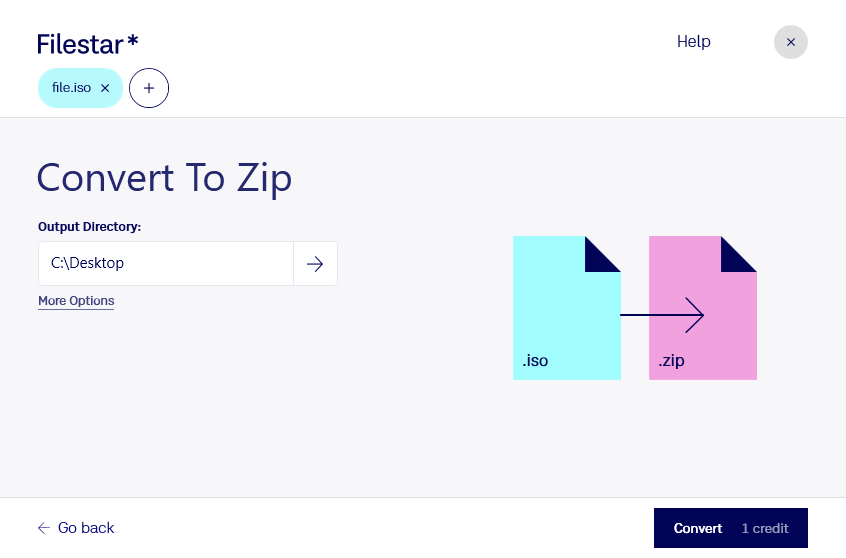Click the Filestar logo

point(88,44)
